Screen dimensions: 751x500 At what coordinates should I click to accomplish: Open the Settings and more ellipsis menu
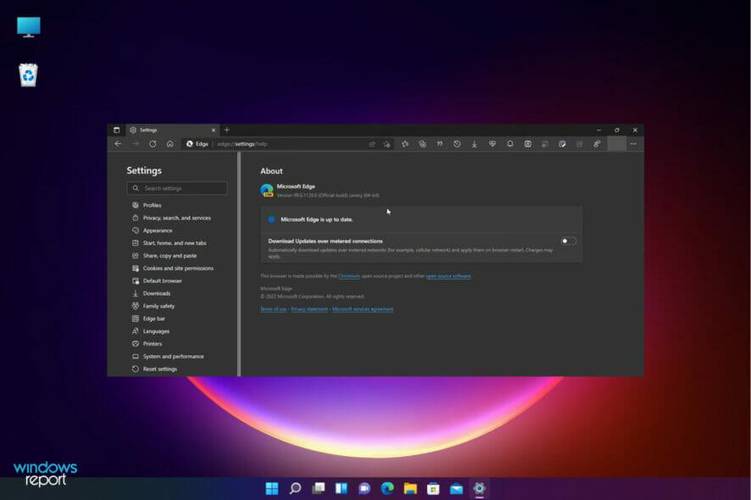634,144
